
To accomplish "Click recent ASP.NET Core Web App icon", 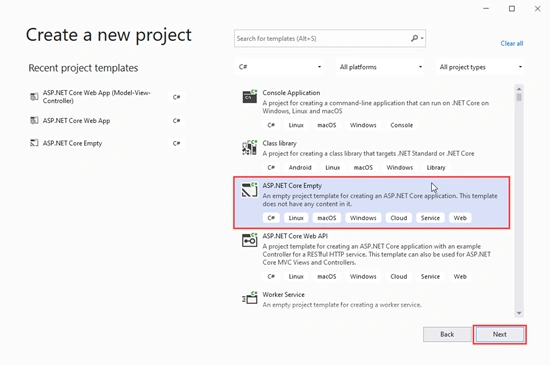I will (x=34, y=121).
